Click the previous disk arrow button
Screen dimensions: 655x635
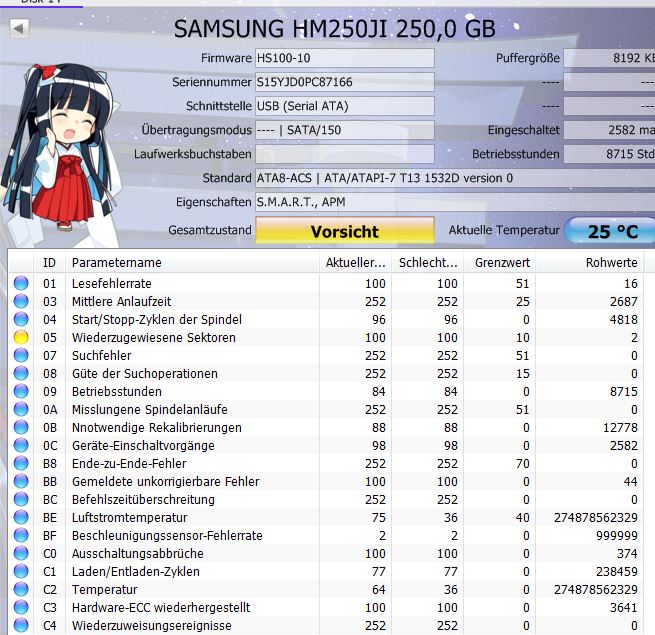[x=19, y=29]
